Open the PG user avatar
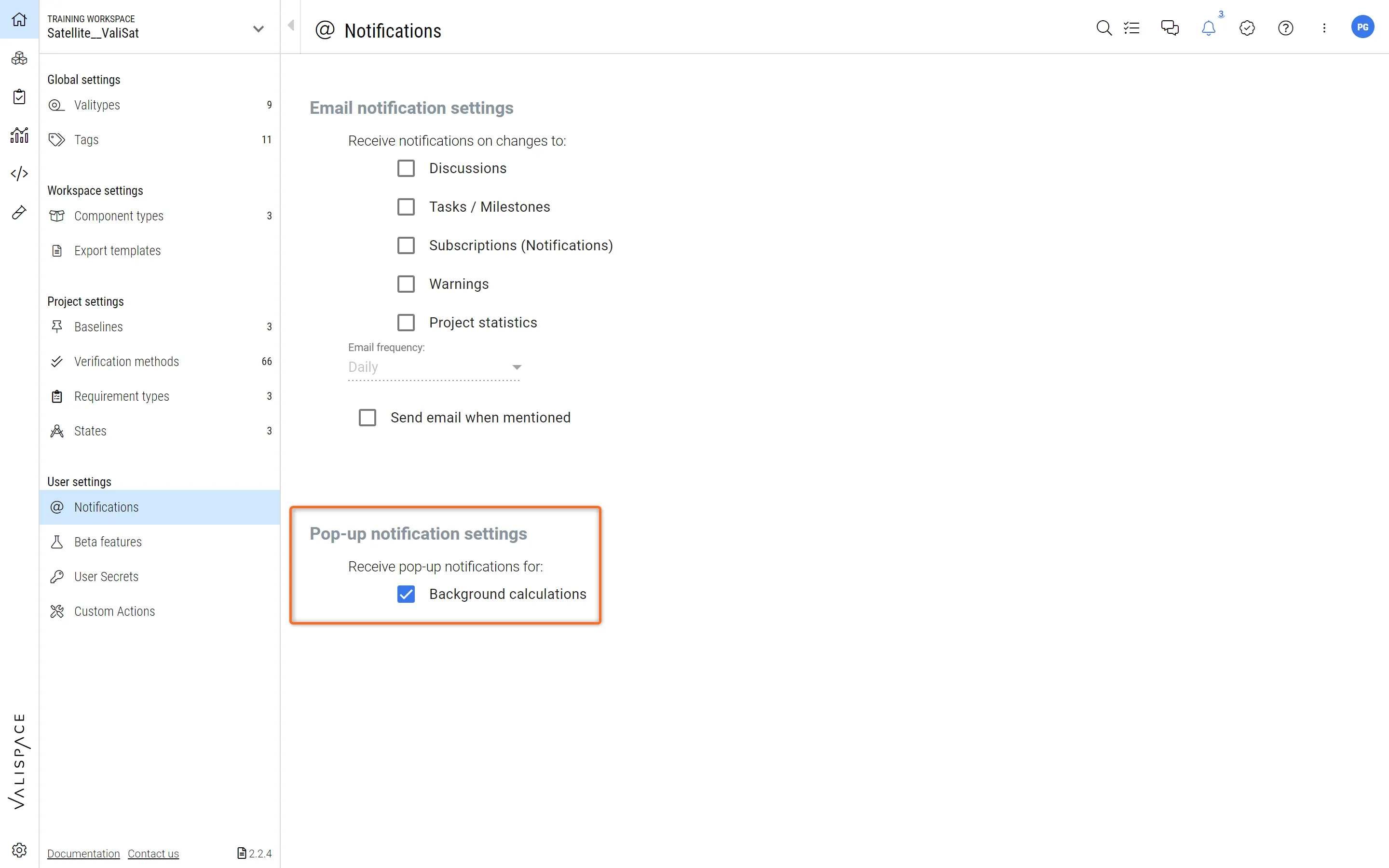 pyautogui.click(x=1362, y=27)
